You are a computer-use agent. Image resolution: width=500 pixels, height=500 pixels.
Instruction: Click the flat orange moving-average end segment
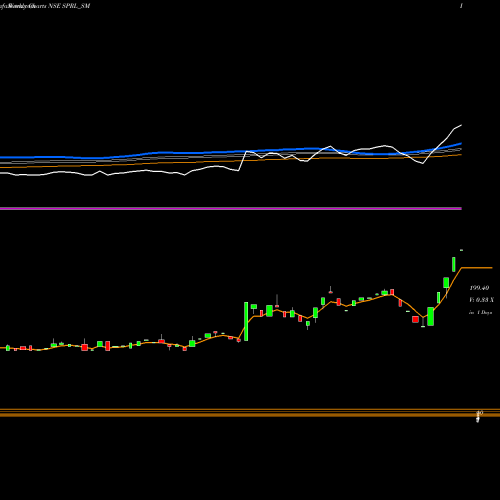coord(477,268)
